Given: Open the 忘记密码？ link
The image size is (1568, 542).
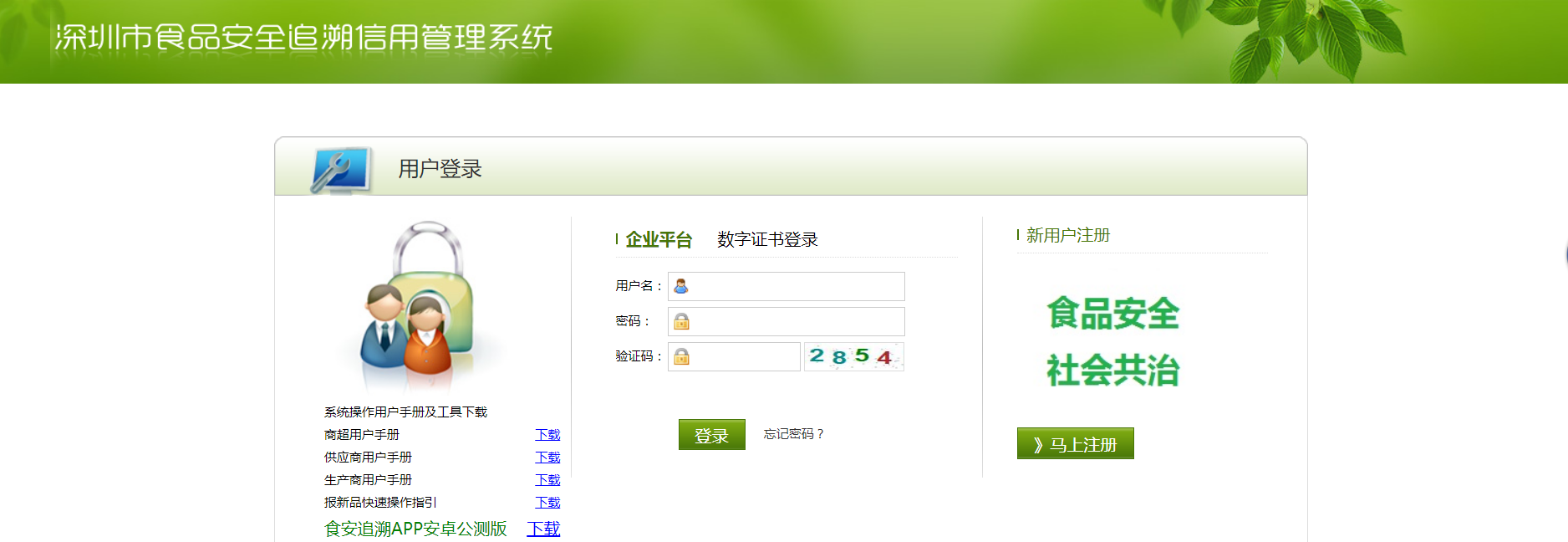Looking at the screenshot, I should click(x=793, y=434).
